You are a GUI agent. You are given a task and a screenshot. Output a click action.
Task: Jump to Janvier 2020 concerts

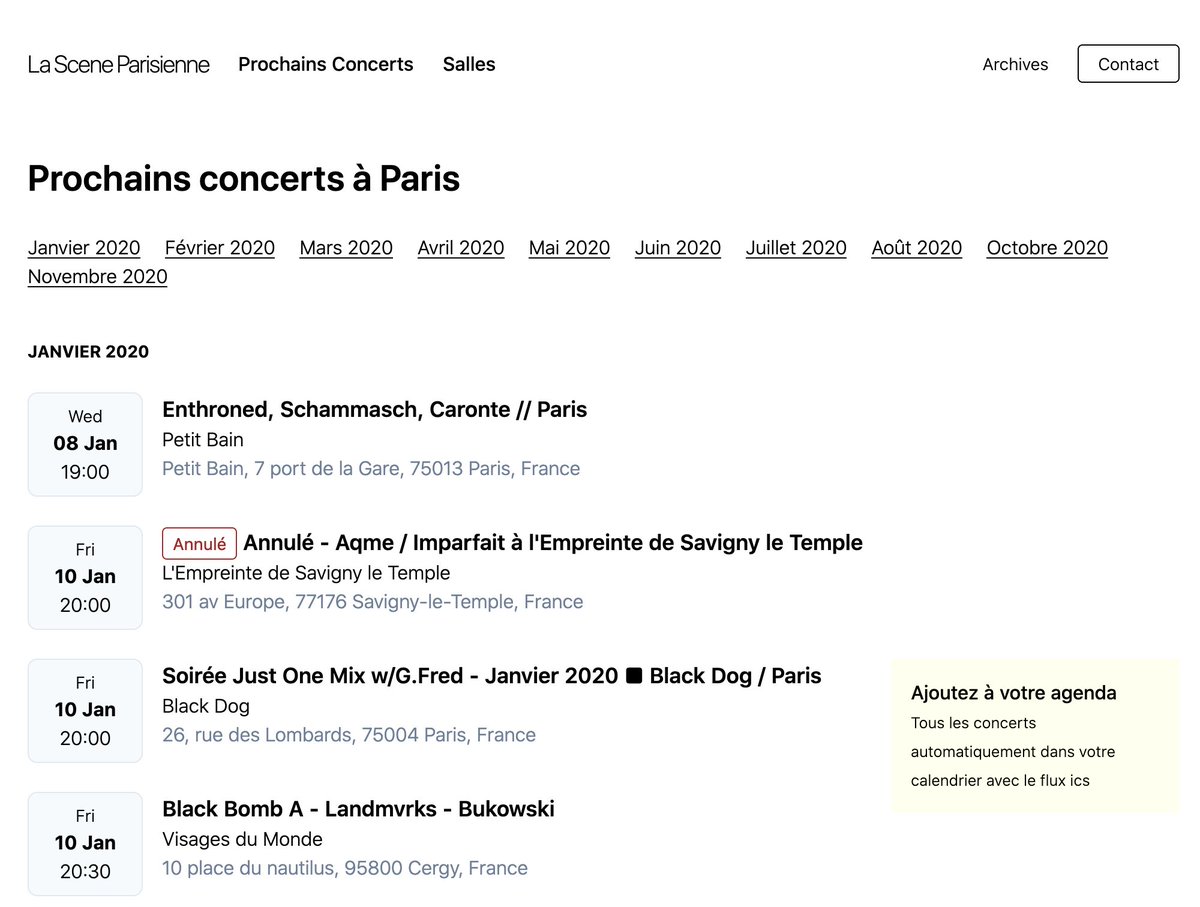(84, 248)
